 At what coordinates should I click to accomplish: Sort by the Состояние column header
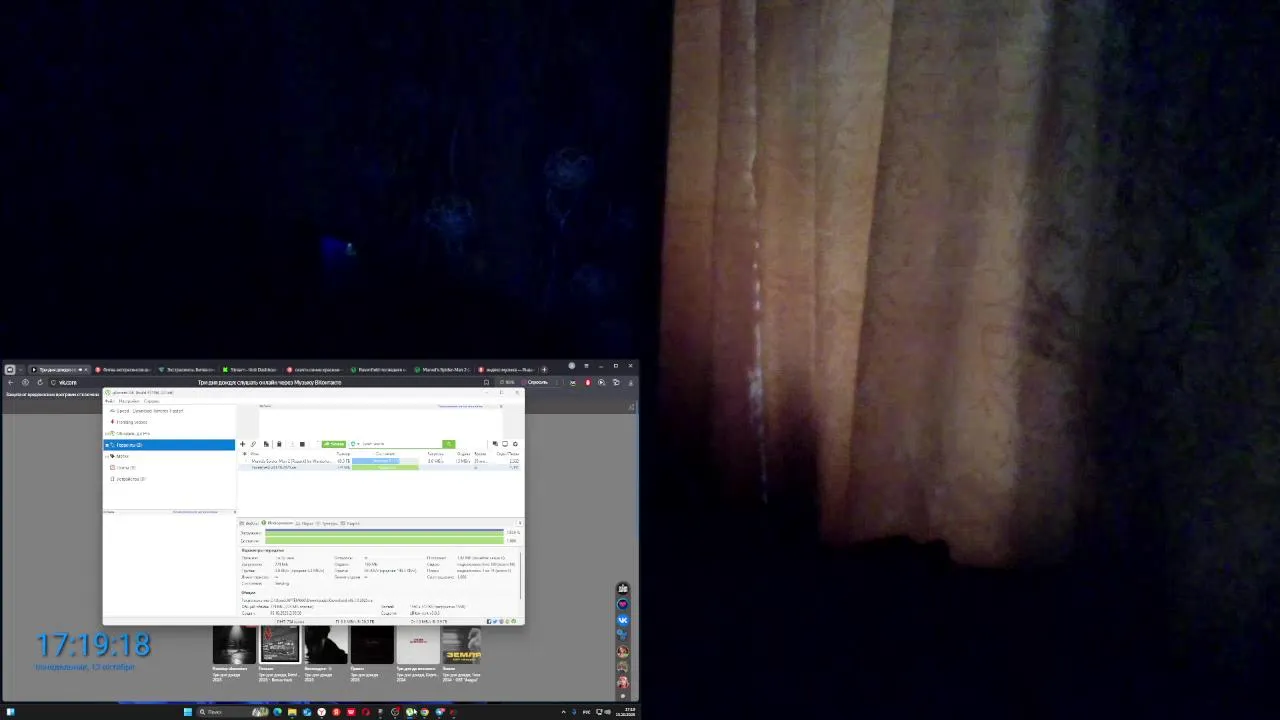click(x=386, y=454)
